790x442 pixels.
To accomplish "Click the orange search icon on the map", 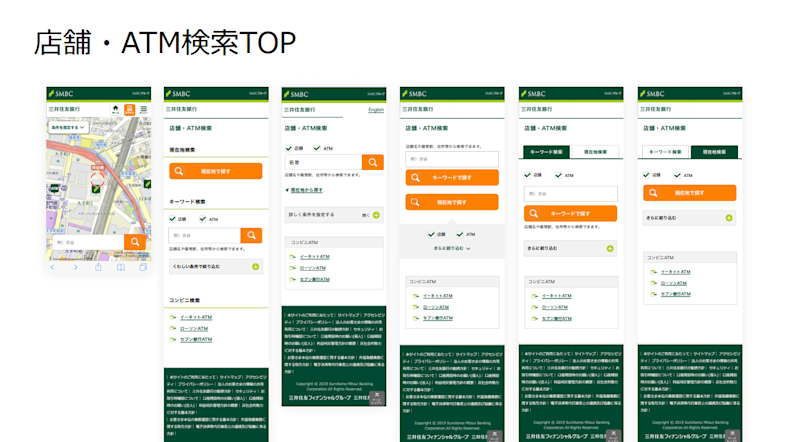I will [135, 242].
